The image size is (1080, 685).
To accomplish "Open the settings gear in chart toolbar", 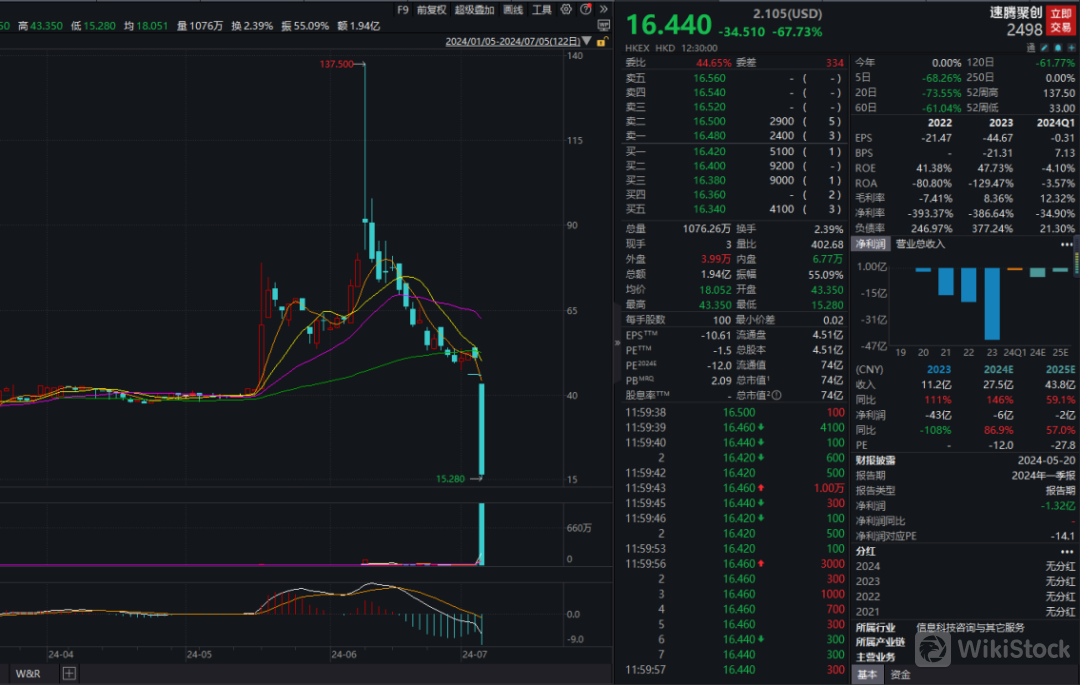I will point(568,9).
